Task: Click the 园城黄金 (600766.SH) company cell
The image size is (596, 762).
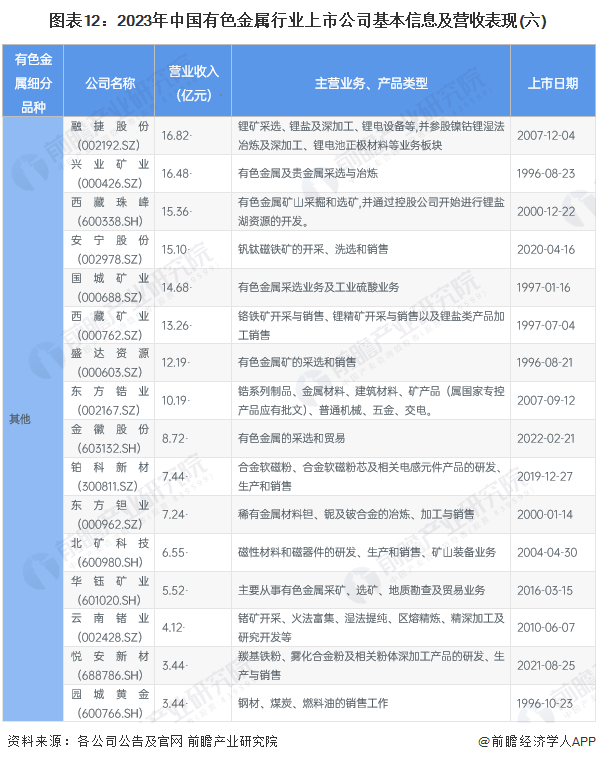Action: pyautogui.click(x=109, y=703)
